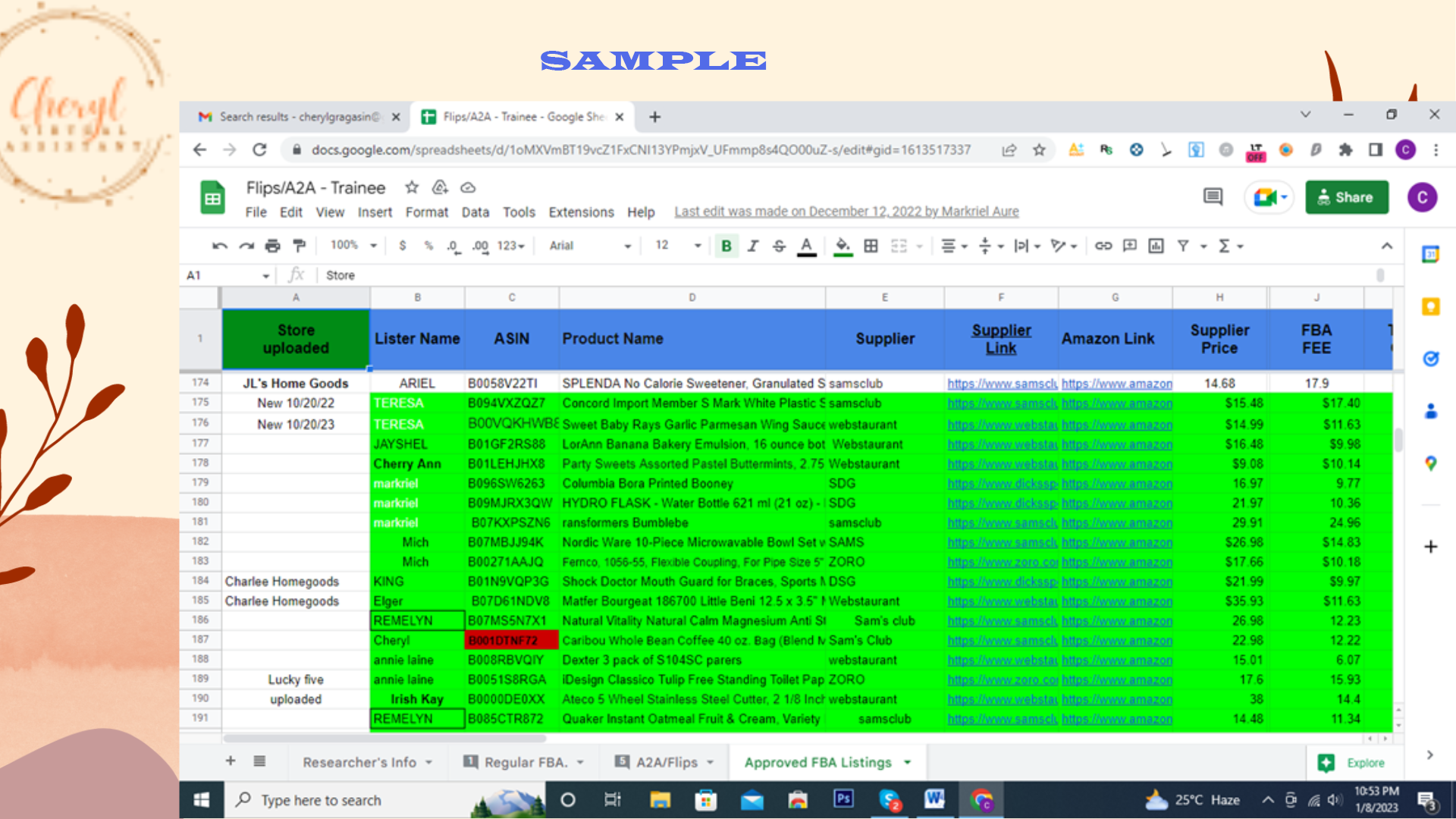Screen dimensions: 1456x819
Task: Toggle Italic formatting
Action: [x=752, y=246]
